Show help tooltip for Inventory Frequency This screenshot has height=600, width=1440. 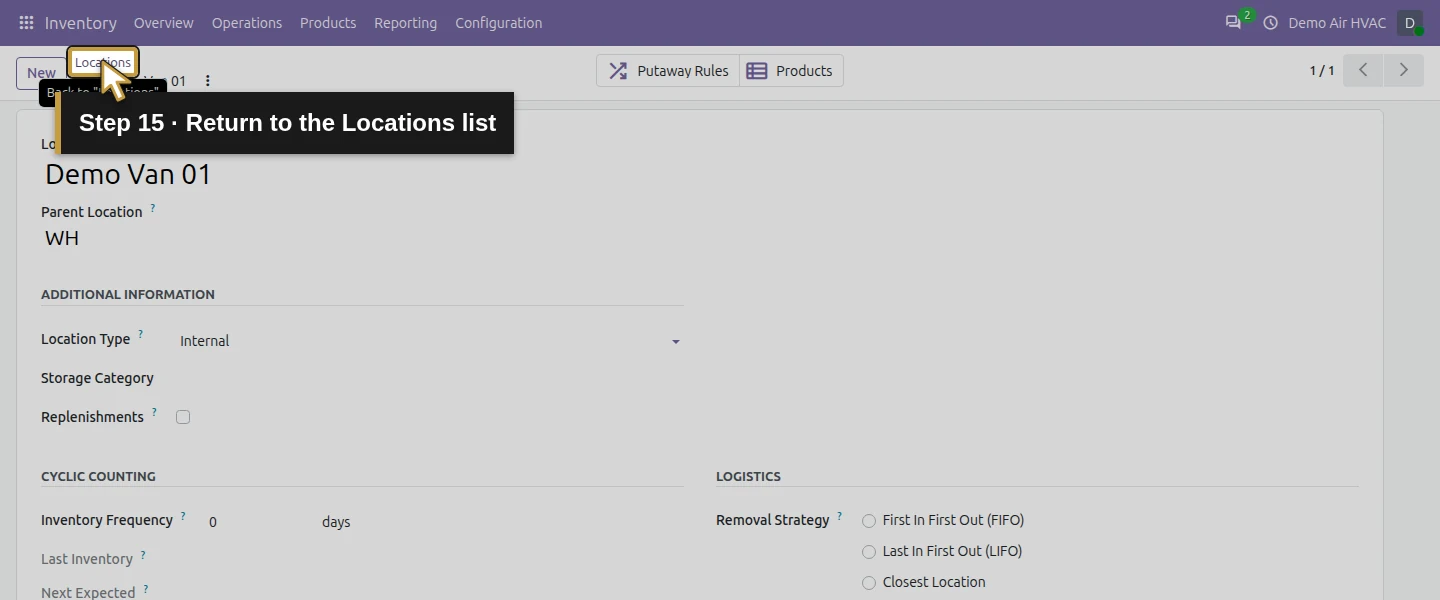click(183, 516)
